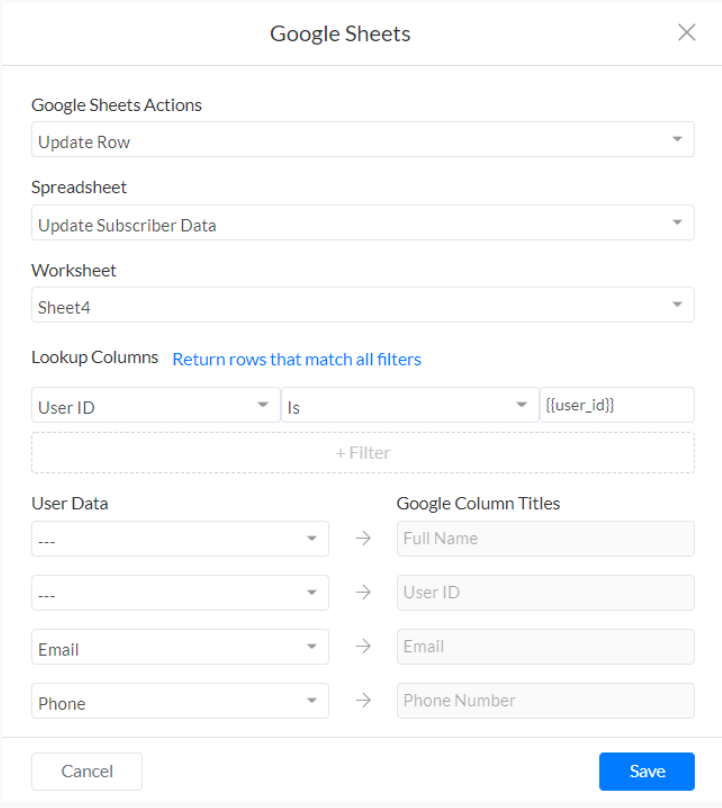The width and height of the screenshot is (722, 808).
Task: Open the Phone user data dropdown
Action: pyautogui.click(x=180, y=701)
